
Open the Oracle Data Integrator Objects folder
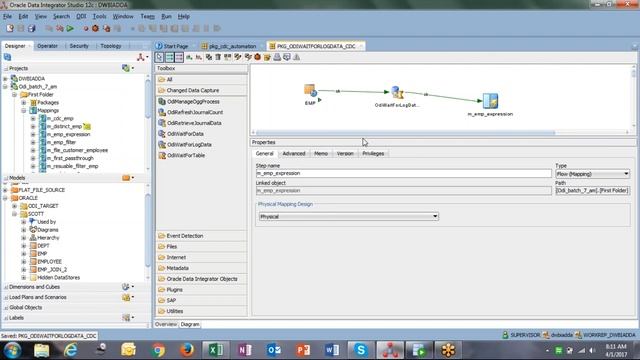(202, 279)
